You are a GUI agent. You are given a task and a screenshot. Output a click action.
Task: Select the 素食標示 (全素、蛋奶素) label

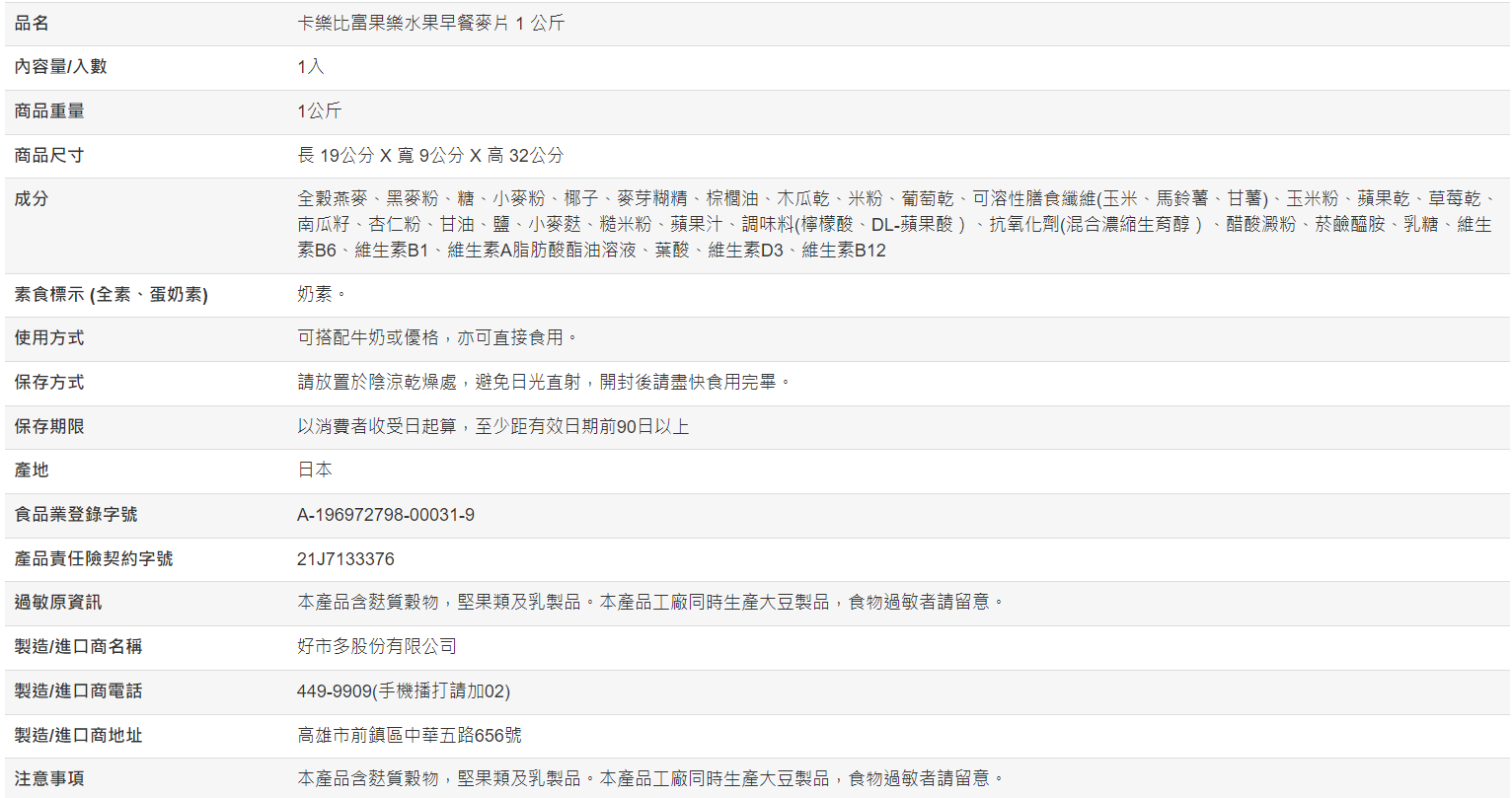pyautogui.click(x=111, y=294)
